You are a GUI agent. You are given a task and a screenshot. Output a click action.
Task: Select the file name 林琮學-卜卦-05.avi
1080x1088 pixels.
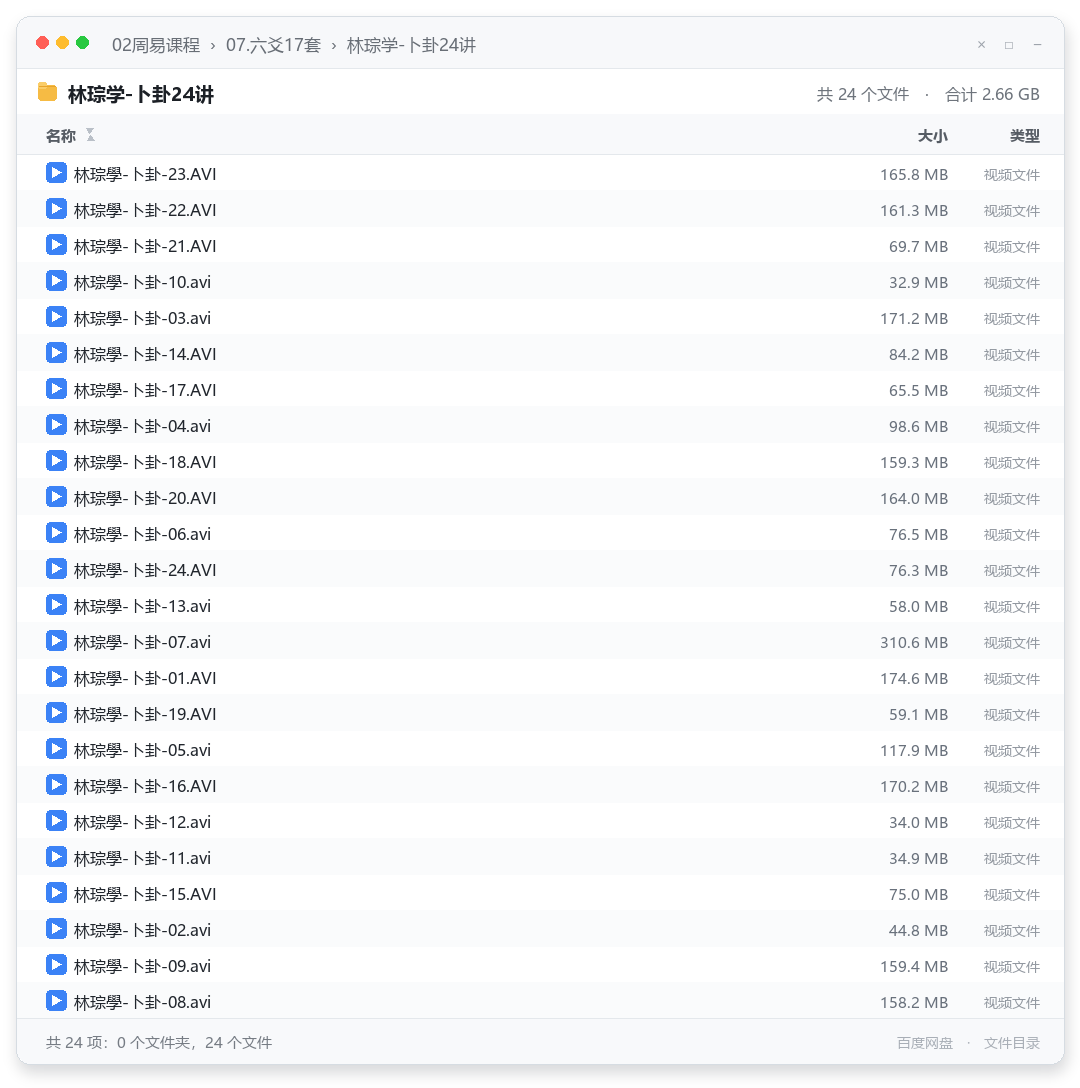click(142, 750)
